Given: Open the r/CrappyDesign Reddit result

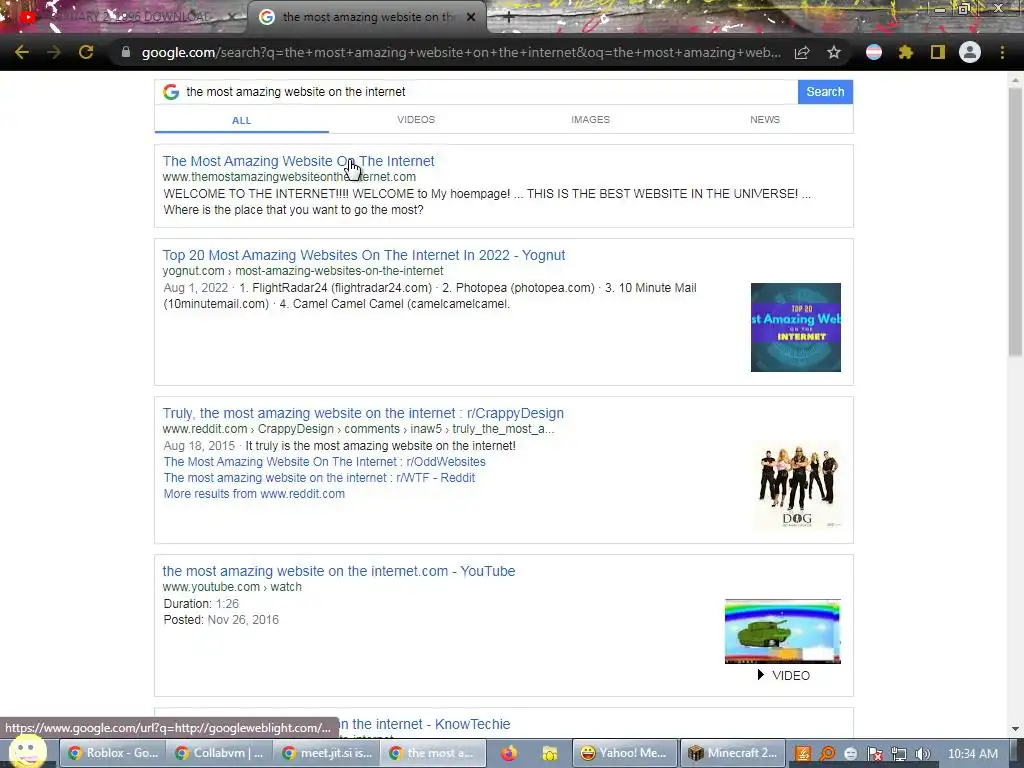Looking at the screenshot, I should 363,413.
